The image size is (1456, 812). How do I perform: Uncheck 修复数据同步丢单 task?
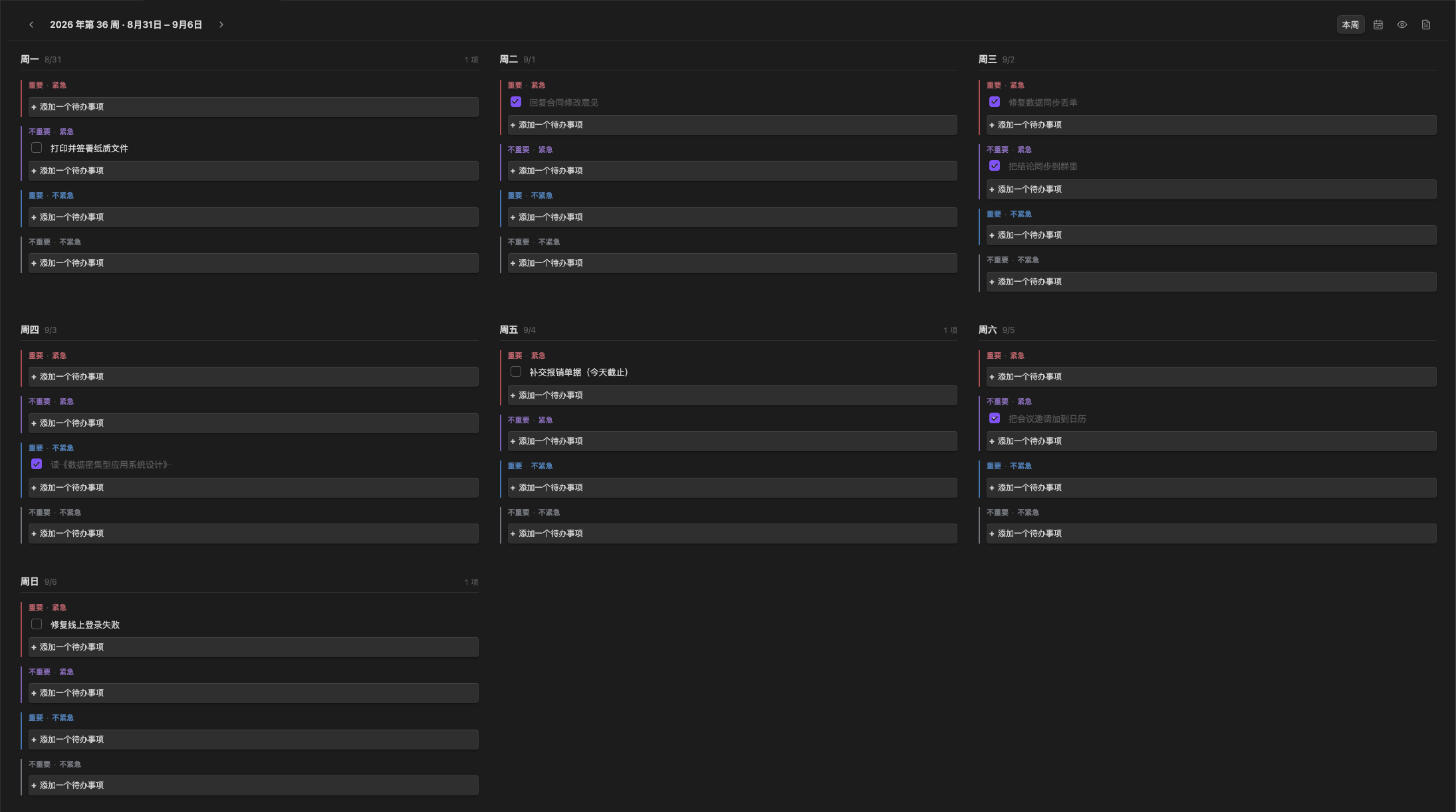coord(995,102)
